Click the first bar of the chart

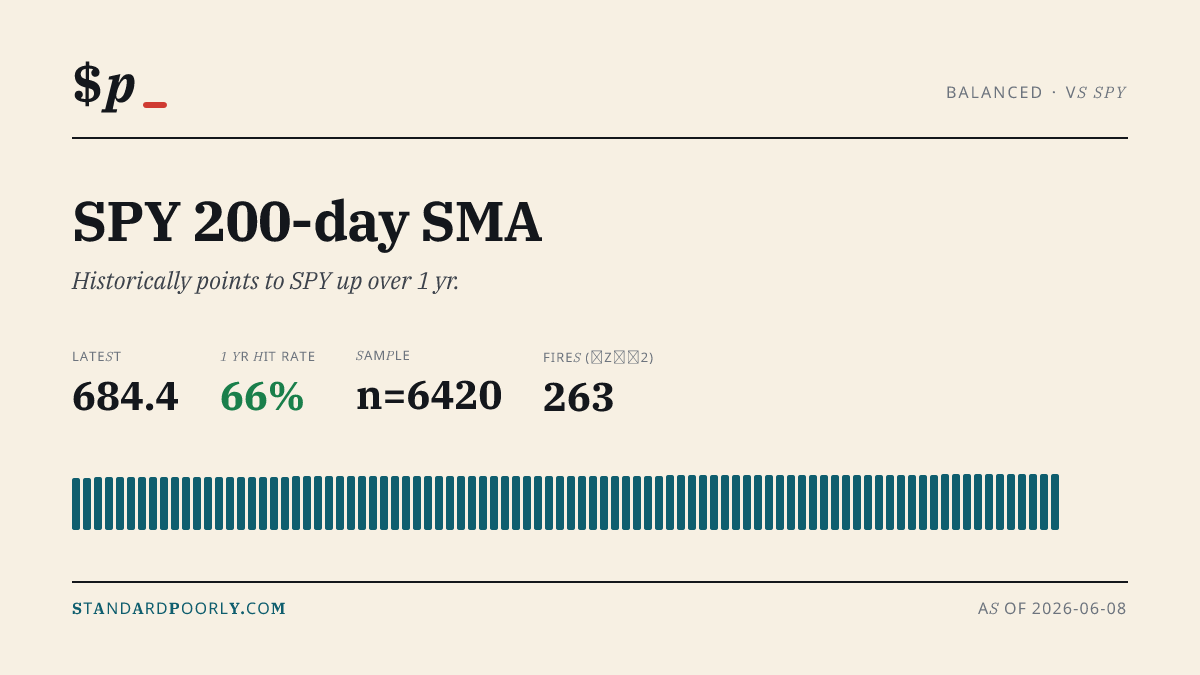[76, 504]
